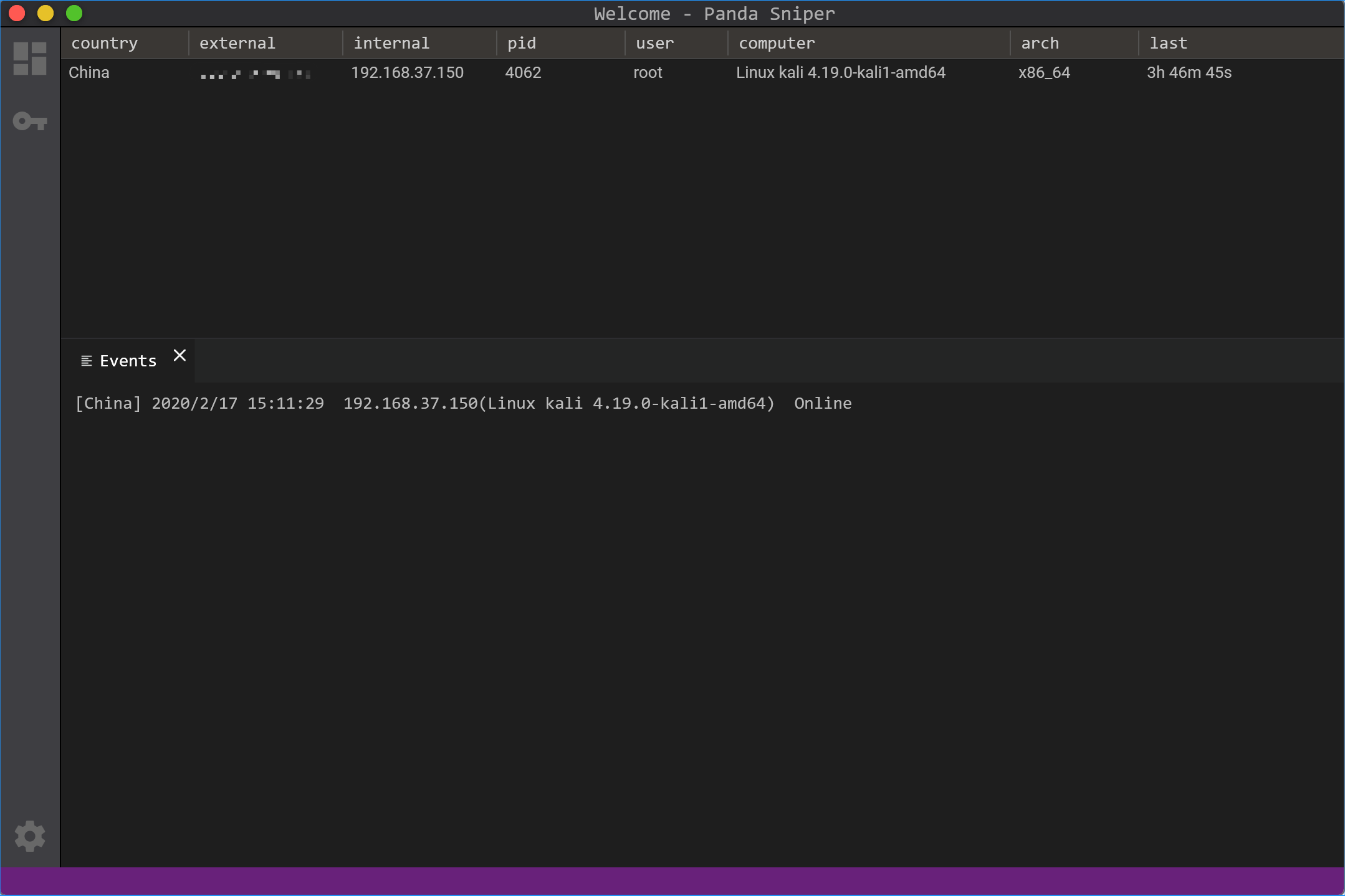1345x896 pixels.
Task: Switch to the Events tab
Action: 128,361
